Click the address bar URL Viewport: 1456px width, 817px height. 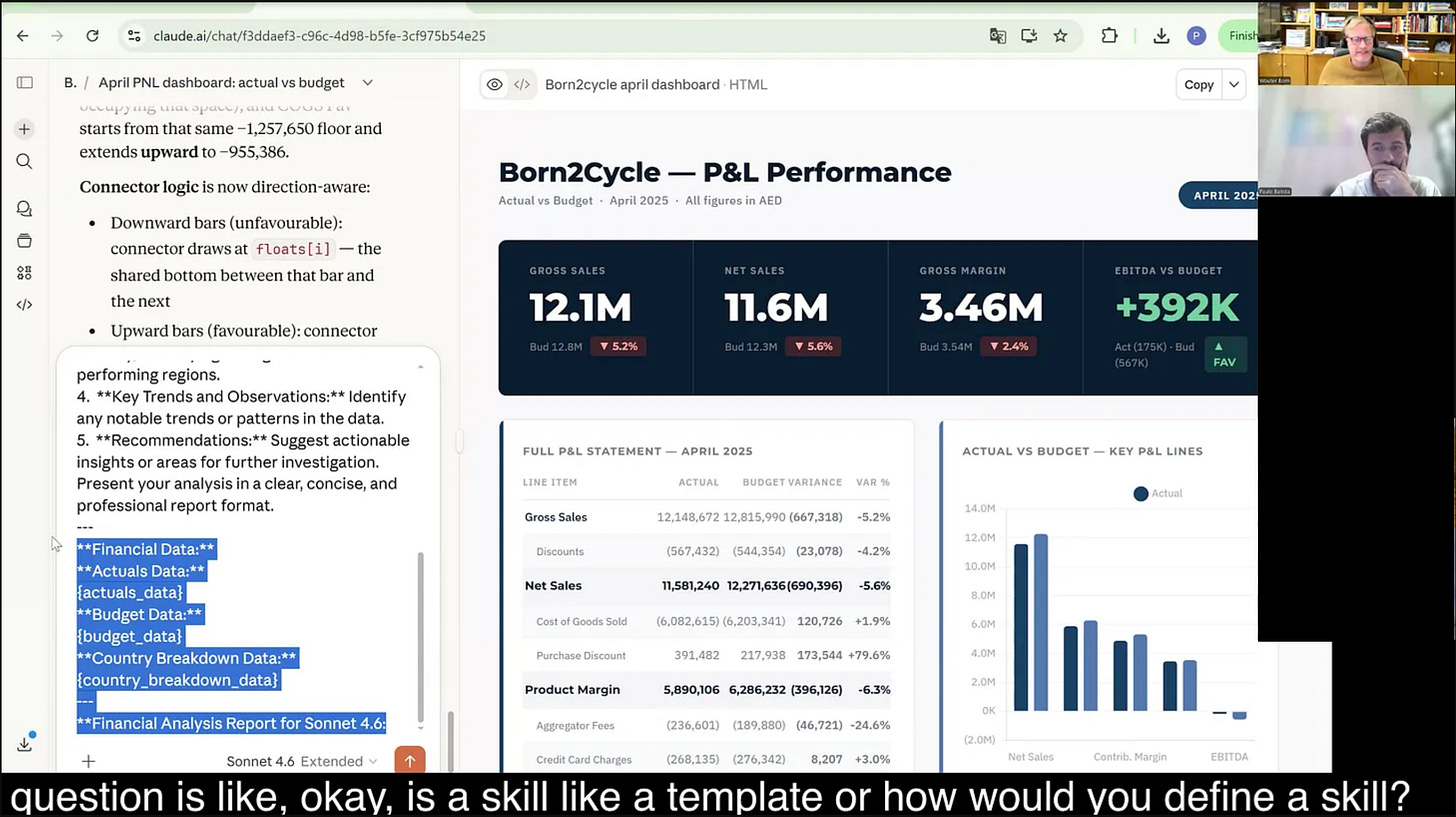320,35
